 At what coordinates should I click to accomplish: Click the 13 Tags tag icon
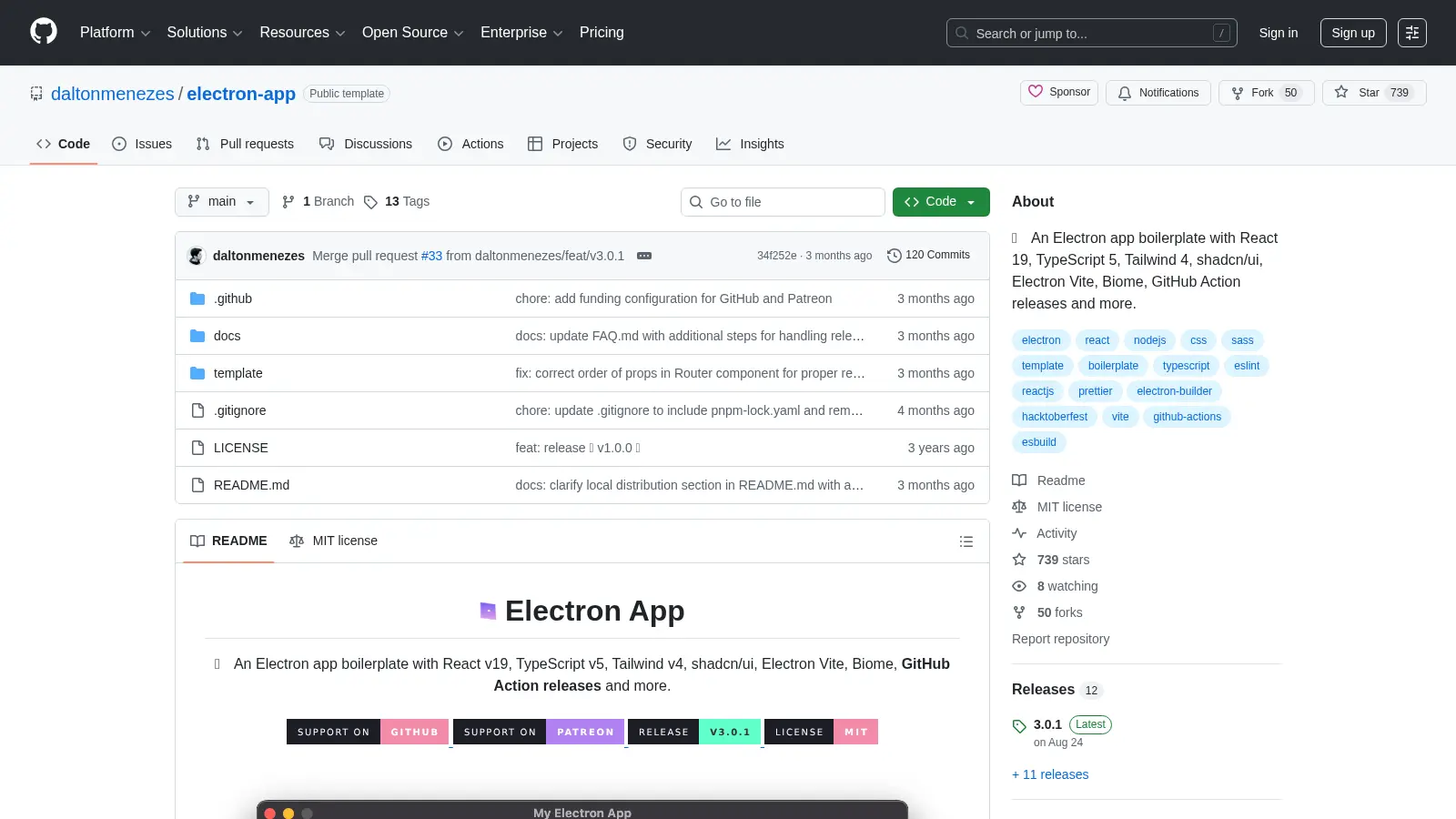coord(370,202)
